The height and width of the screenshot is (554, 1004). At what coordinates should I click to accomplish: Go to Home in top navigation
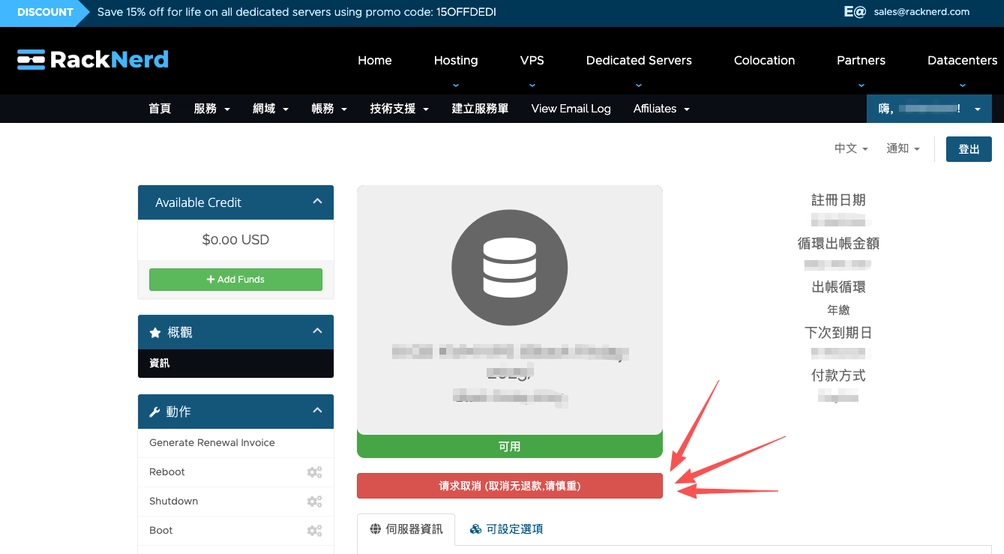375,60
